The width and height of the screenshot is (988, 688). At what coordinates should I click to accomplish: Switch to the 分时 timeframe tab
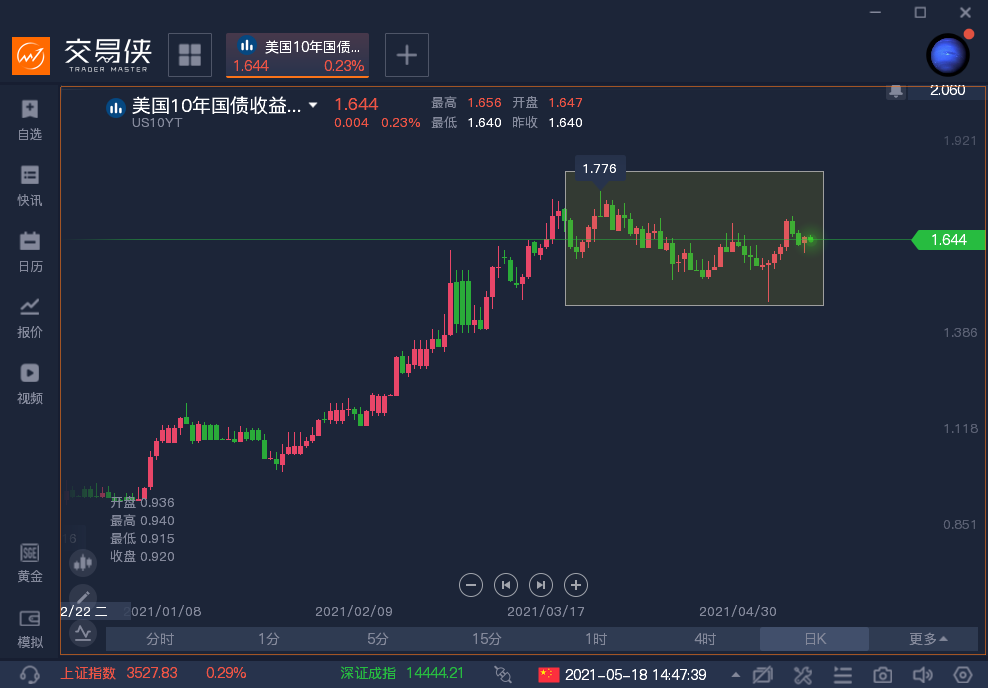[x=160, y=639]
